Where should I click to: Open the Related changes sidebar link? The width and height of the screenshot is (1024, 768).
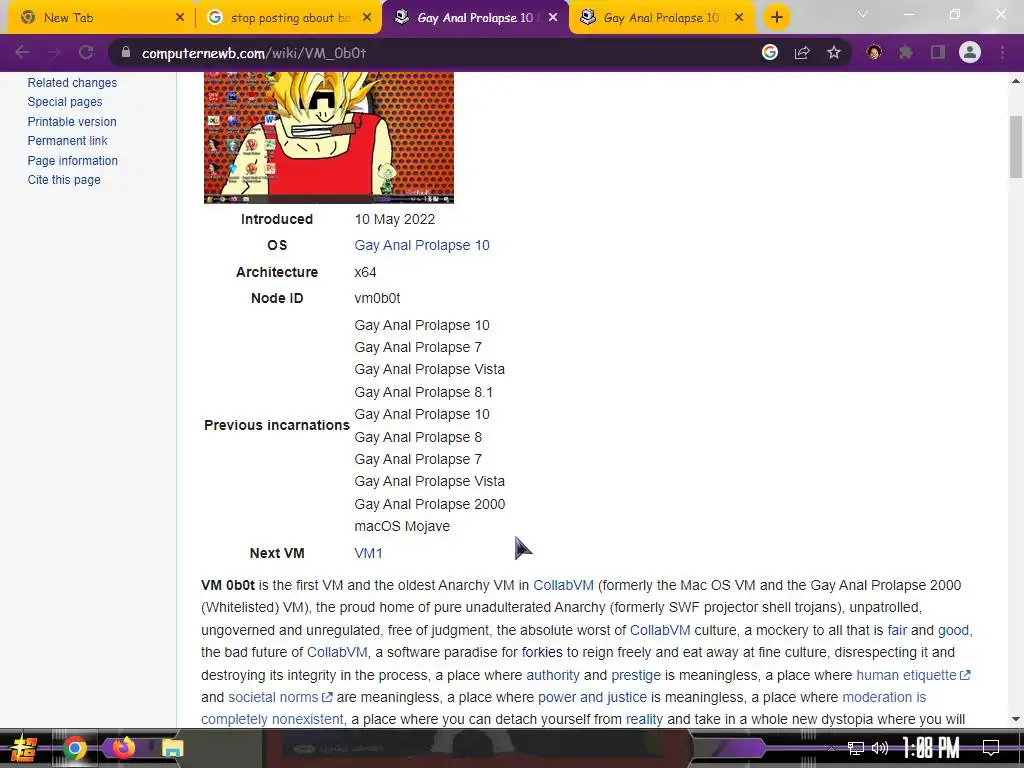pos(72,83)
